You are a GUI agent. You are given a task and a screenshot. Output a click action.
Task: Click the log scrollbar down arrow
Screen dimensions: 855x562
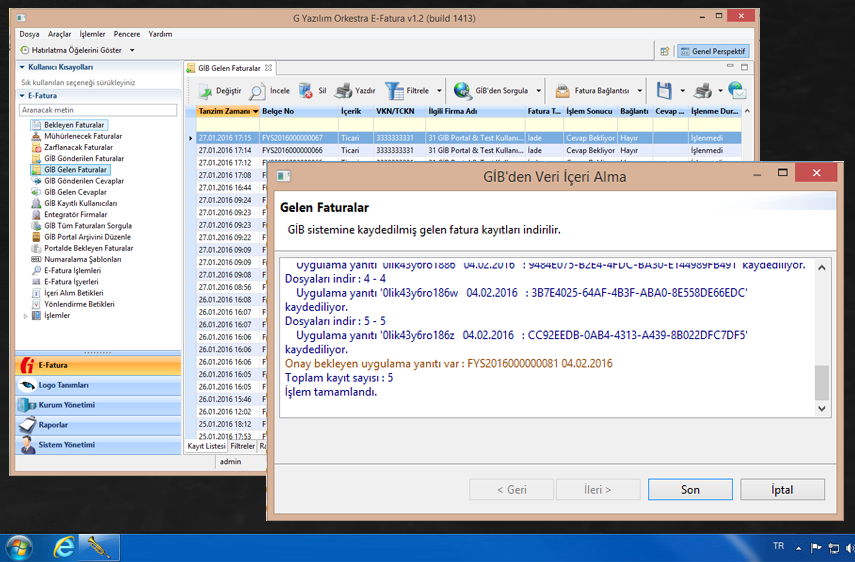(822, 408)
